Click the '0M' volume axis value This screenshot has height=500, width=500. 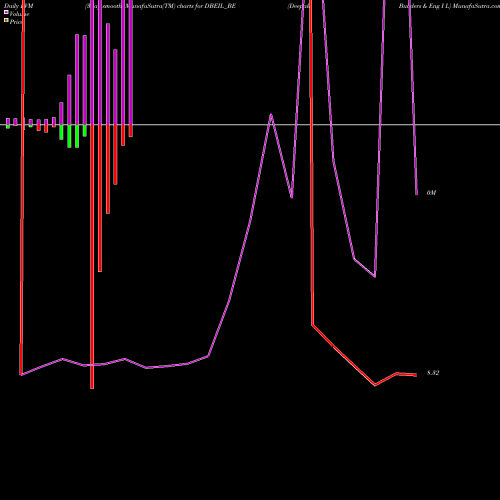click(x=431, y=193)
